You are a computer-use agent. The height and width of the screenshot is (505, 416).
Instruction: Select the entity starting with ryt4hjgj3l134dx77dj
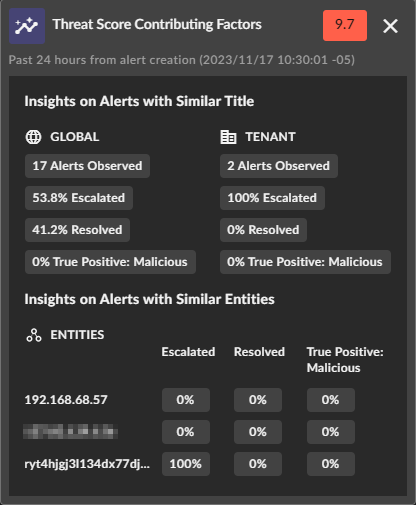point(87,464)
